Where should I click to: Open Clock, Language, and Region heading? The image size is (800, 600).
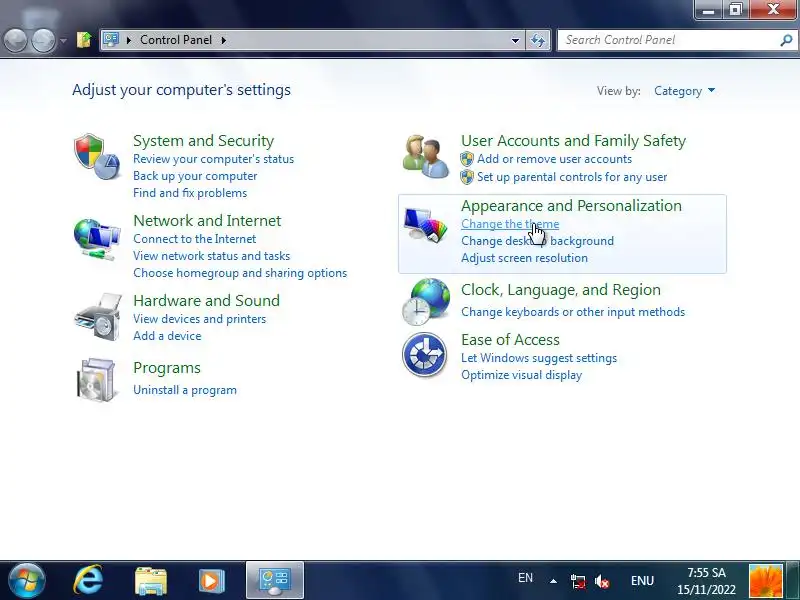[x=560, y=290]
